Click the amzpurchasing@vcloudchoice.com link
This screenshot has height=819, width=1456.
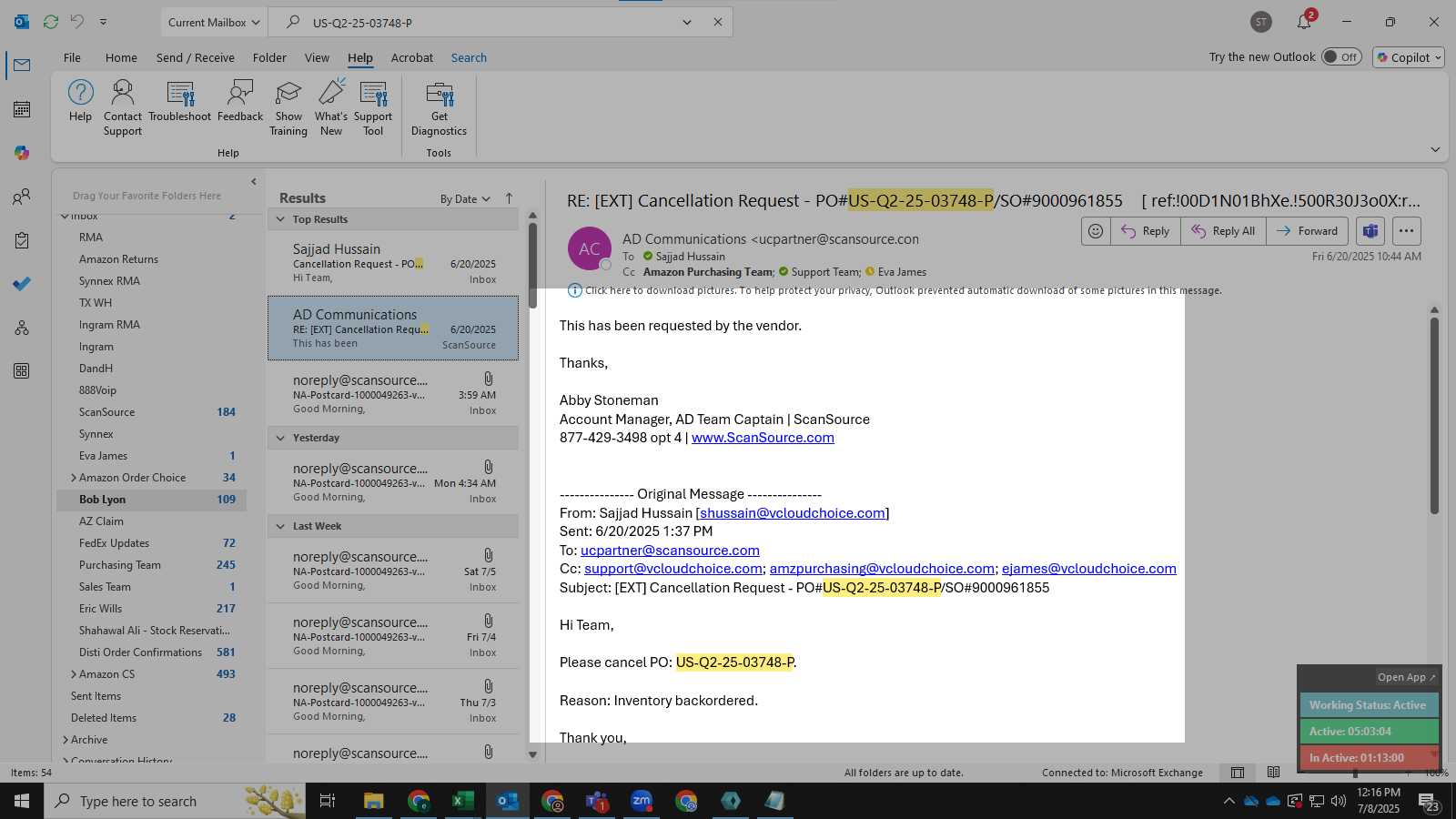[882, 569]
